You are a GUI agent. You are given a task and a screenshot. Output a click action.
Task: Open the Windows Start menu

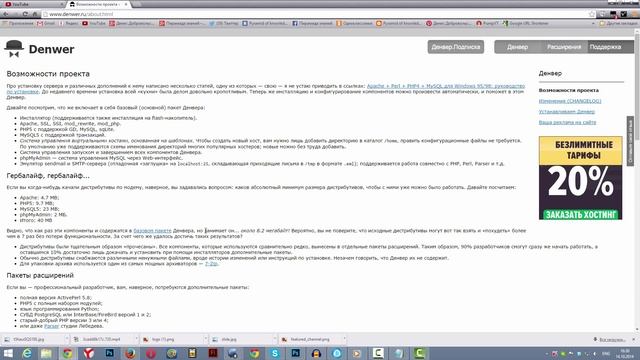pos(8,353)
